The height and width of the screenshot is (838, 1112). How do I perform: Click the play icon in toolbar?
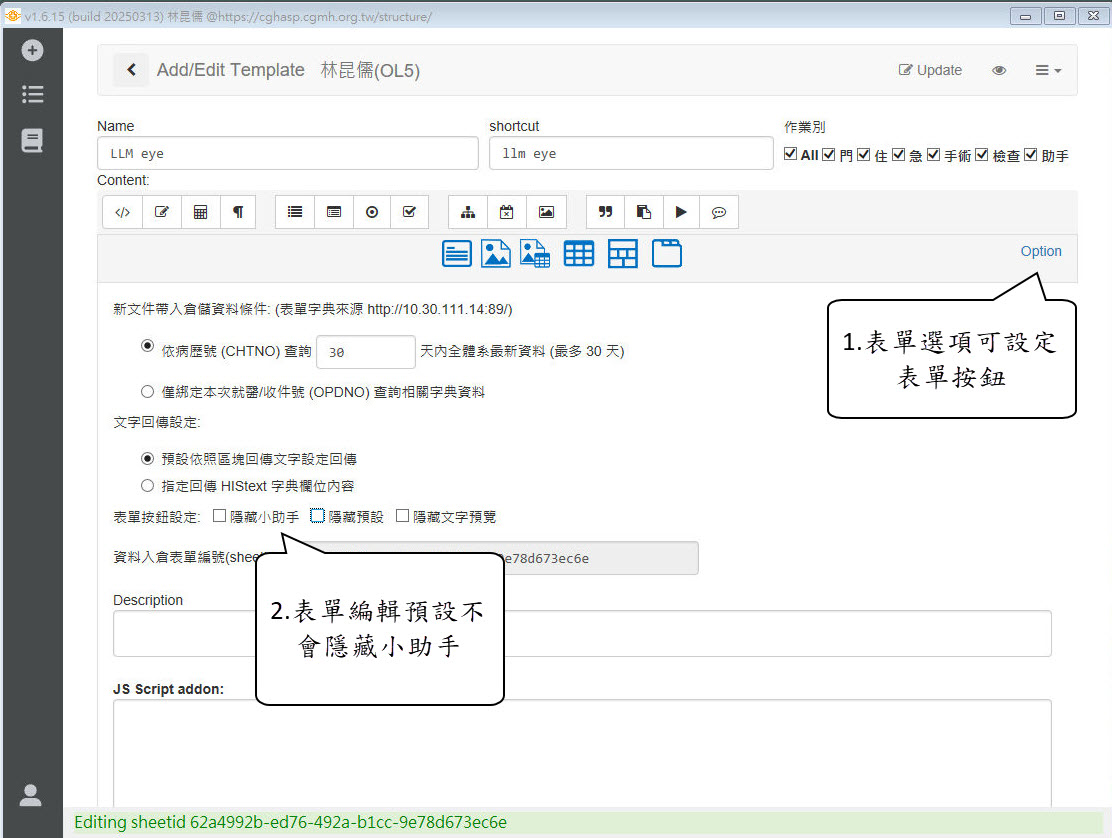pos(681,212)
